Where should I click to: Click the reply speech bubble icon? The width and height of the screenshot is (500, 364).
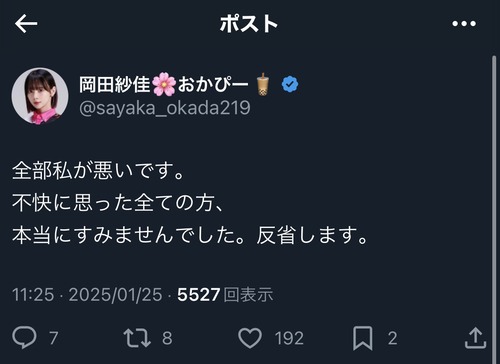[x=24, y=337]
